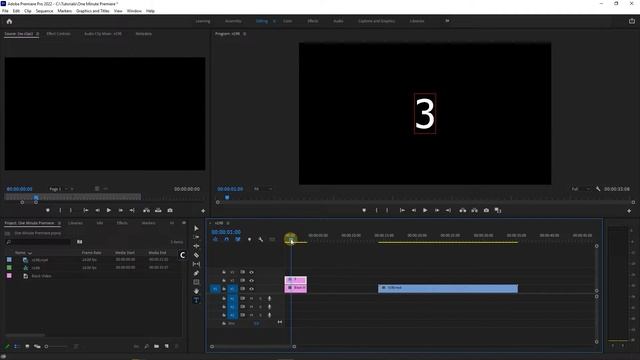Open the Graphics and Titles menu
The height and width of the screenshot is (360, 640).
tap(93, 11)
